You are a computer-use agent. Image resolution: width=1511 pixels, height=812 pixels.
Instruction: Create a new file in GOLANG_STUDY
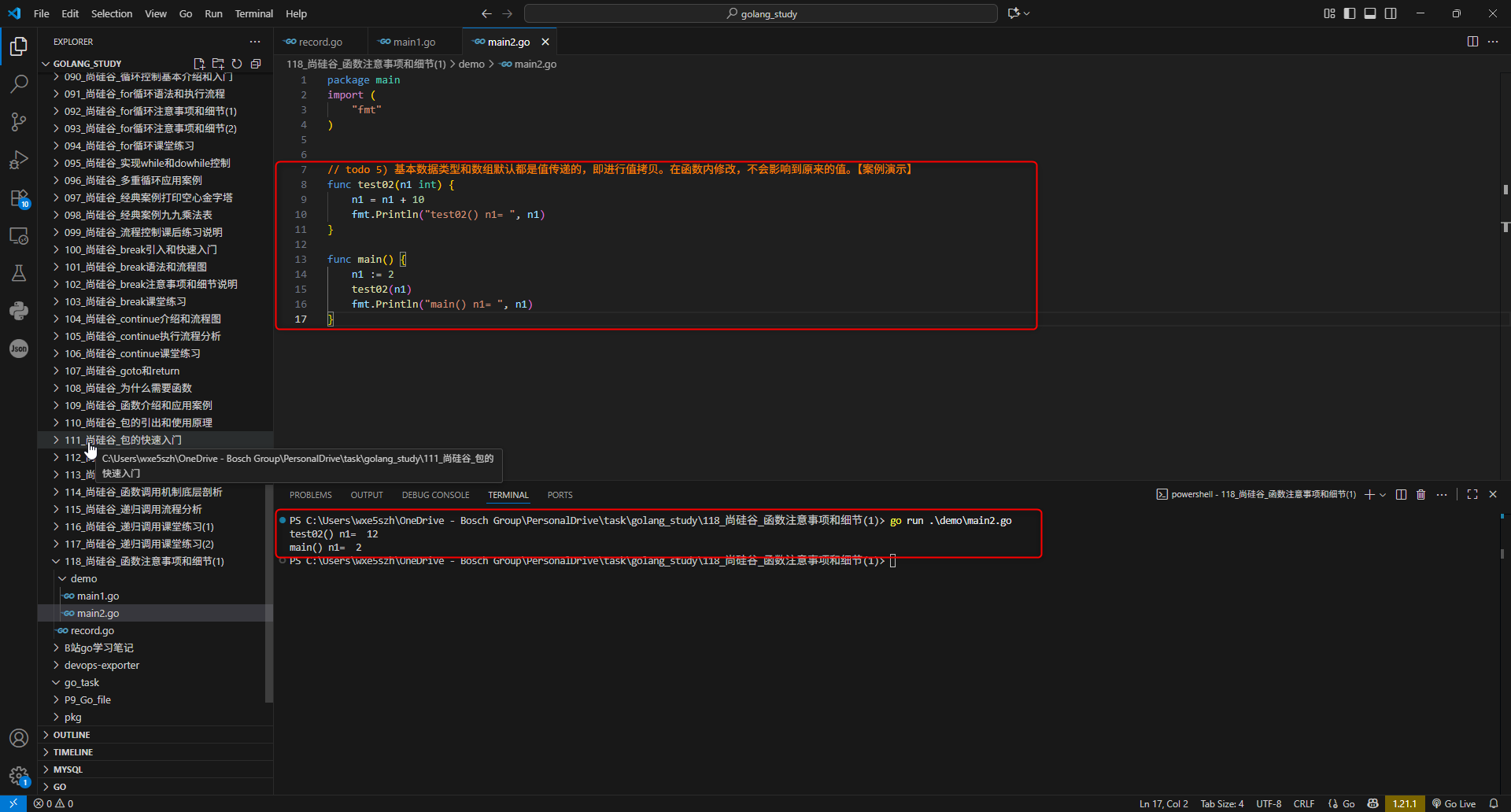click(199, 64)
